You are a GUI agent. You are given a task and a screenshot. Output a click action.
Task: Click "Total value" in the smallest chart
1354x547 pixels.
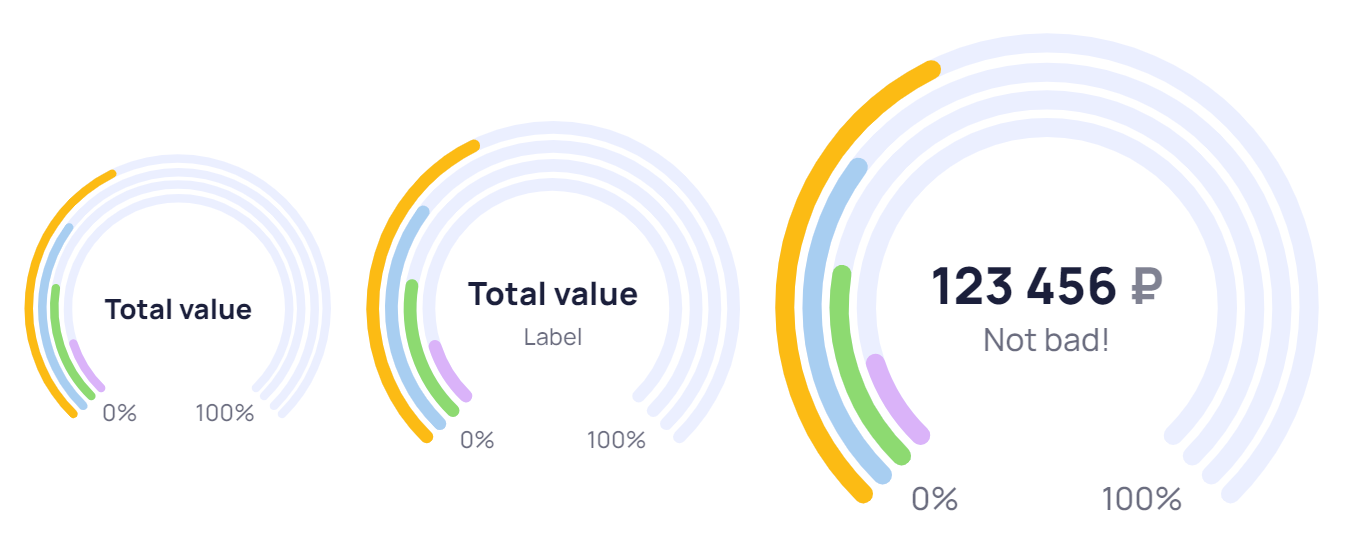178,309
